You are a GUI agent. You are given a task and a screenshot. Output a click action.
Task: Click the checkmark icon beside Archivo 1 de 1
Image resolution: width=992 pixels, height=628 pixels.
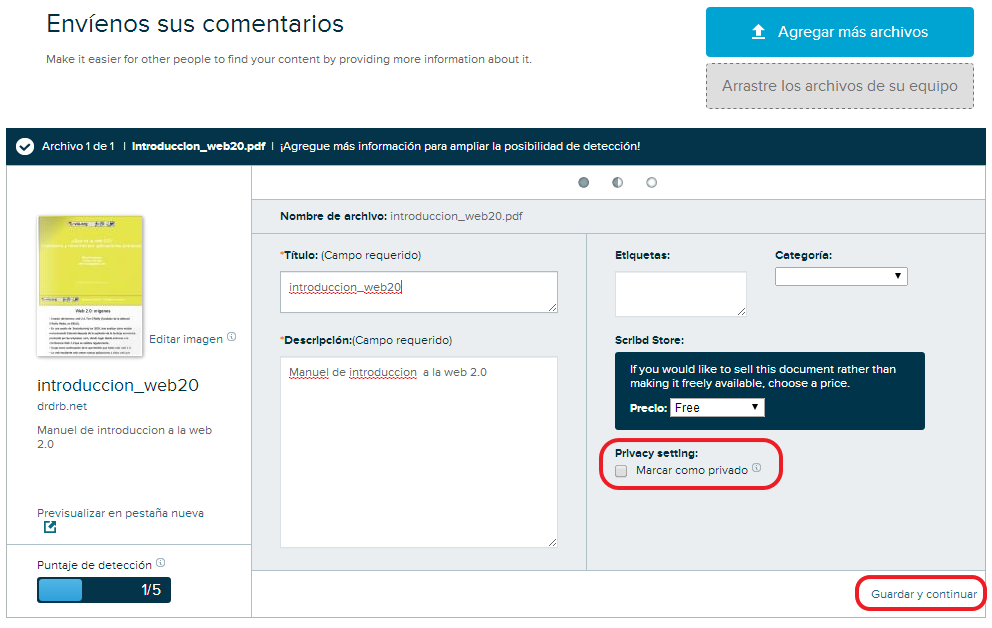pyautogui.click(x=24, y=146)
